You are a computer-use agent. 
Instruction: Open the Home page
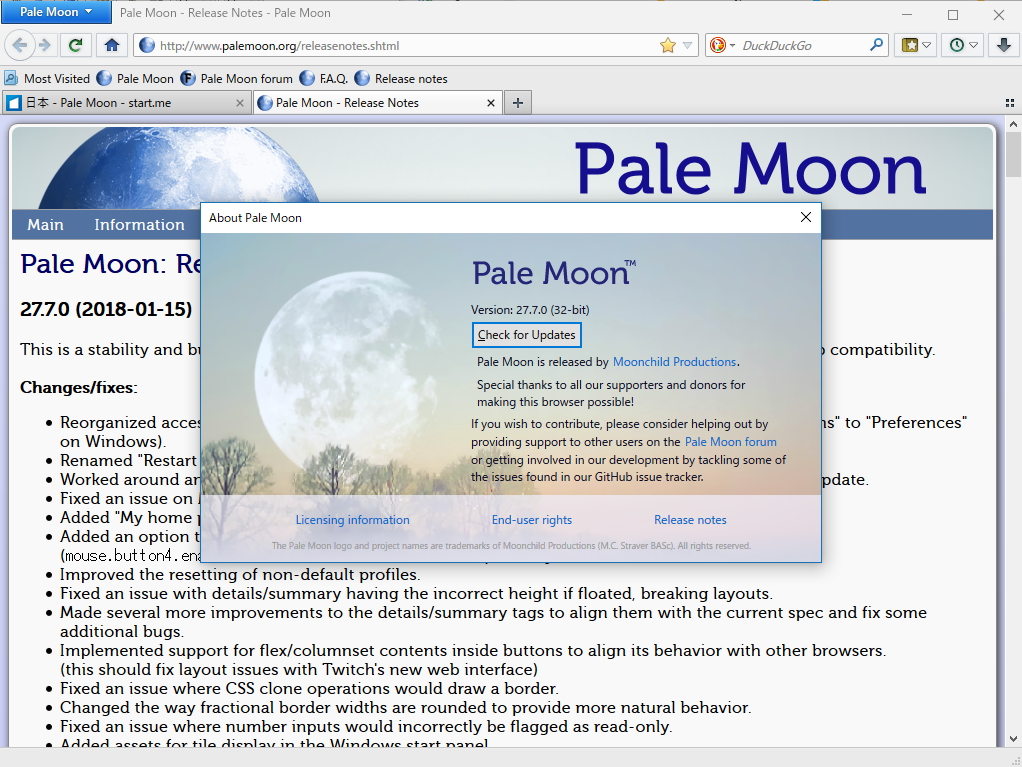pos(111,45)
